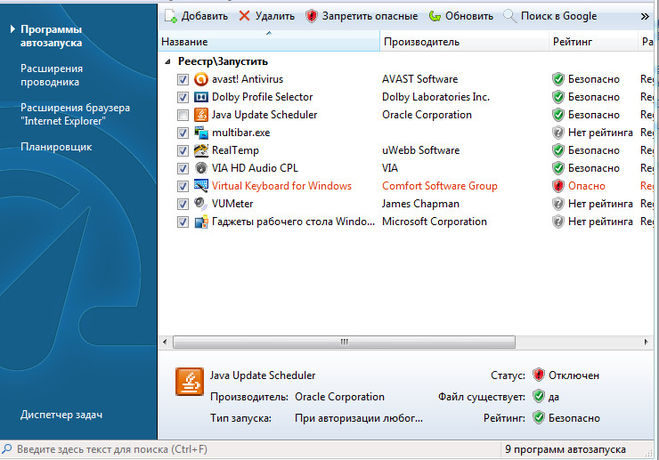Click the Рейтинг column header

(593, 42)
